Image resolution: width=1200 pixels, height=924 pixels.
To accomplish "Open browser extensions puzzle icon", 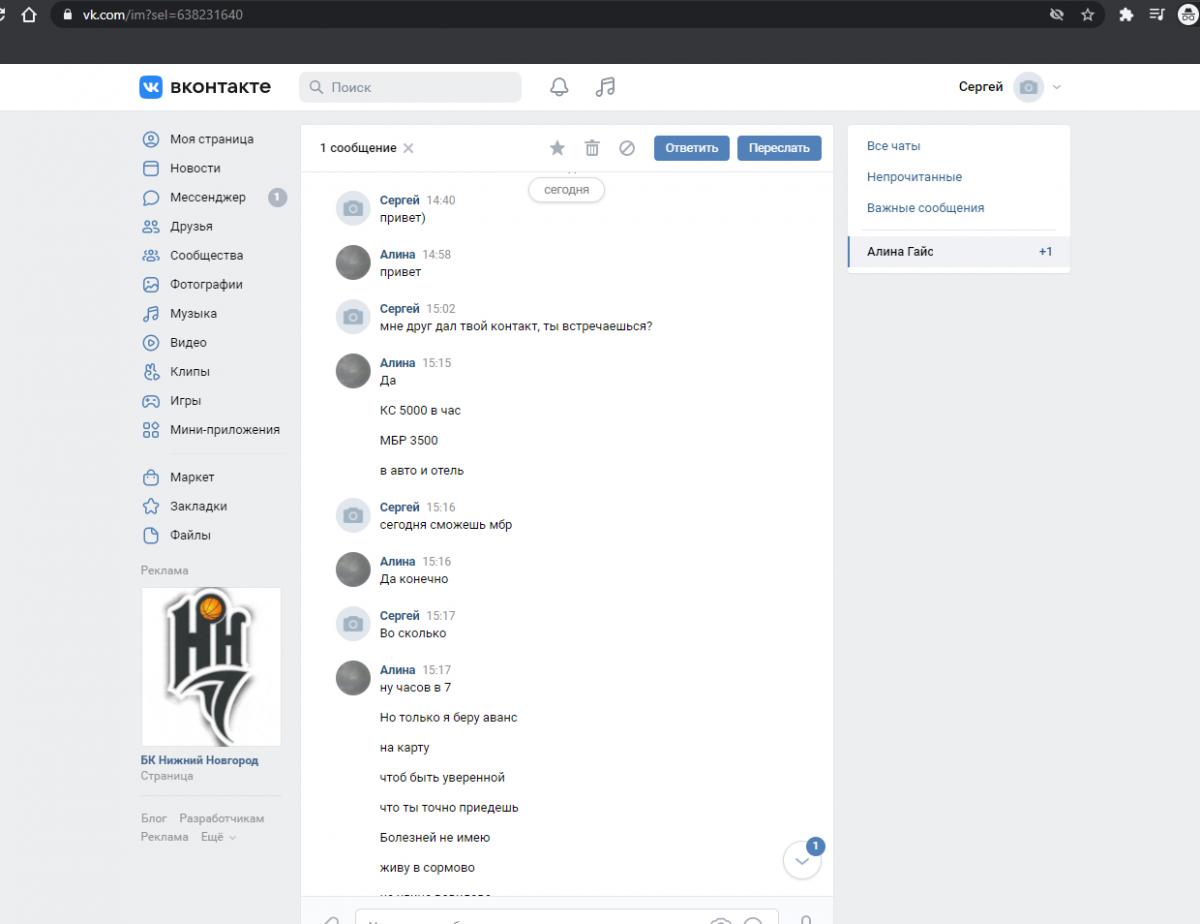I will 1126,15.
